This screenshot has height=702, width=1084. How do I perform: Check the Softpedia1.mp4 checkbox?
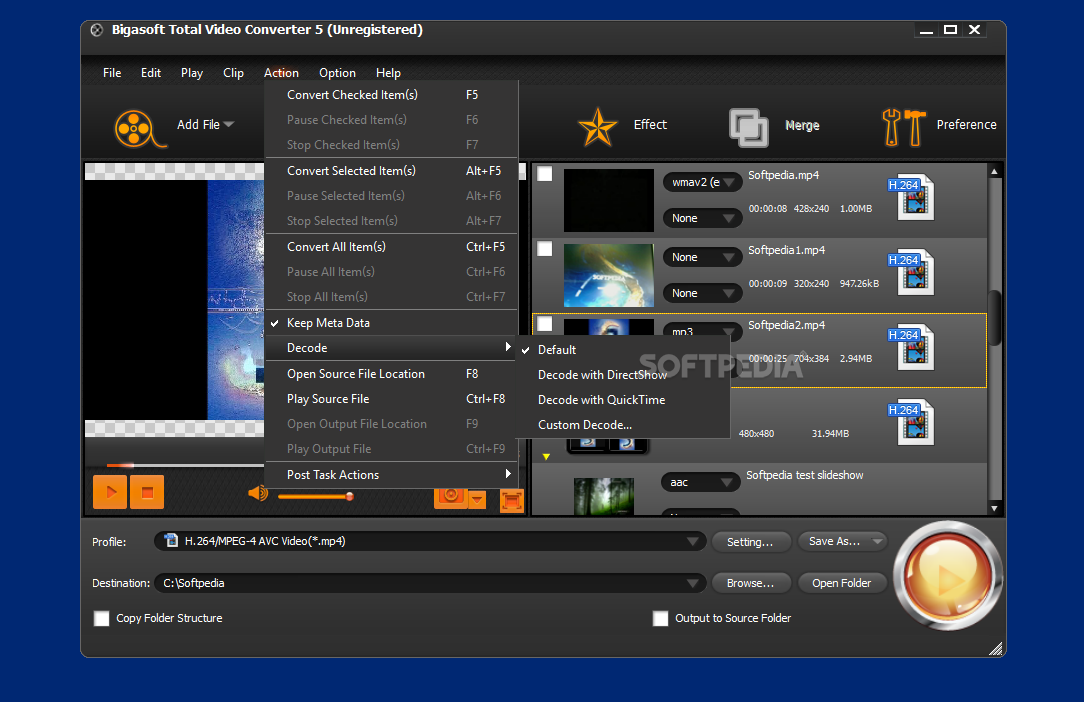(545, 248)
